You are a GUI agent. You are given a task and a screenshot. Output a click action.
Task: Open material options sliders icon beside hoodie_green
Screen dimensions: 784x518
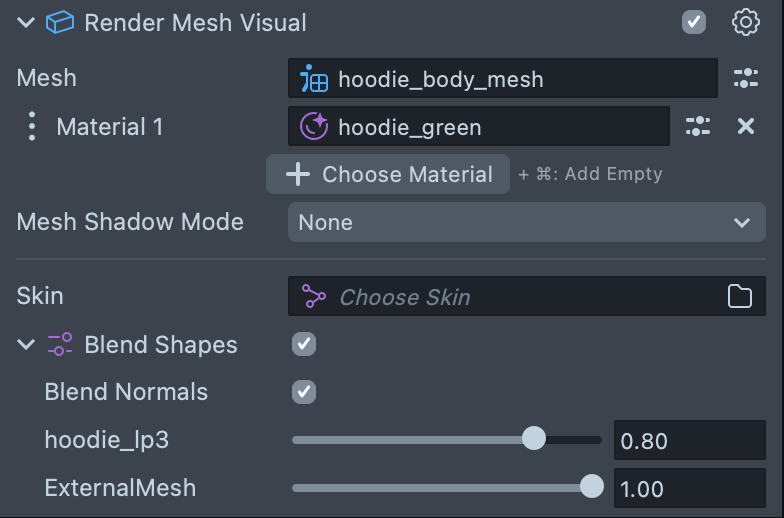tap(698, 126)
